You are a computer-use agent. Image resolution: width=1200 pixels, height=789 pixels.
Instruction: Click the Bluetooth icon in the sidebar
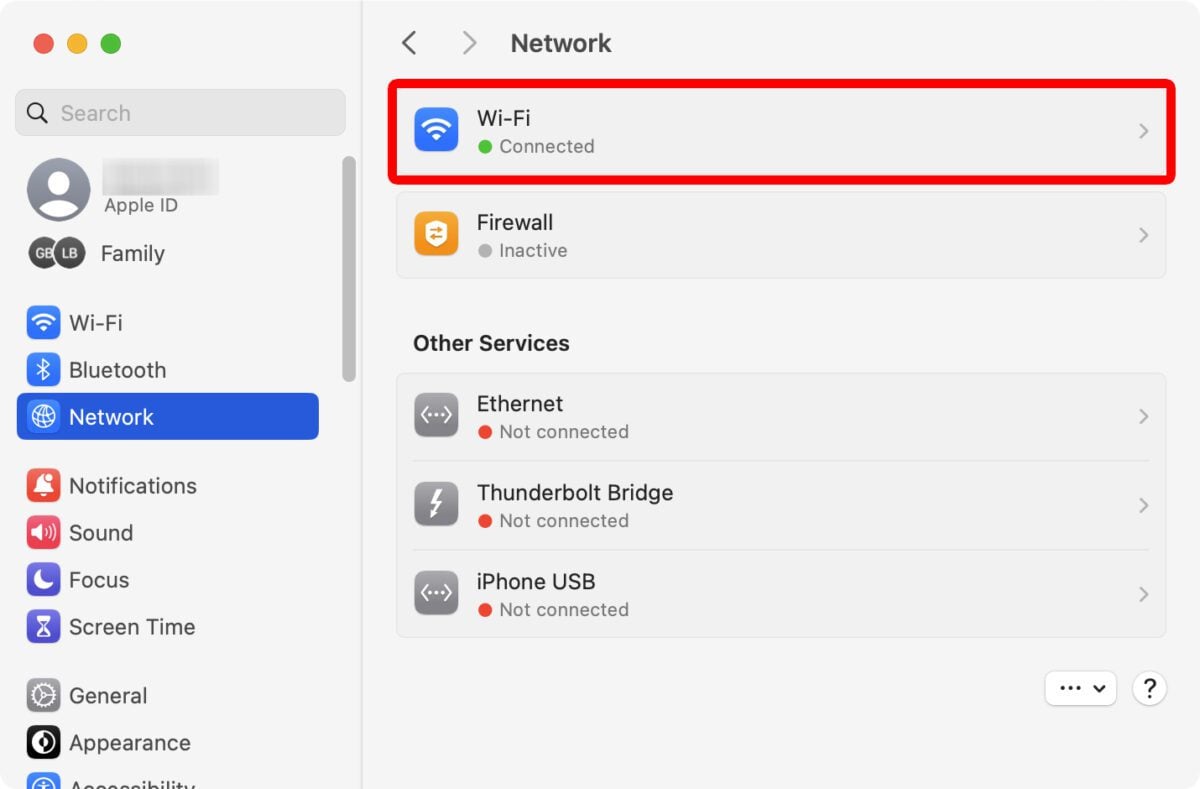(x=43, y=370)
